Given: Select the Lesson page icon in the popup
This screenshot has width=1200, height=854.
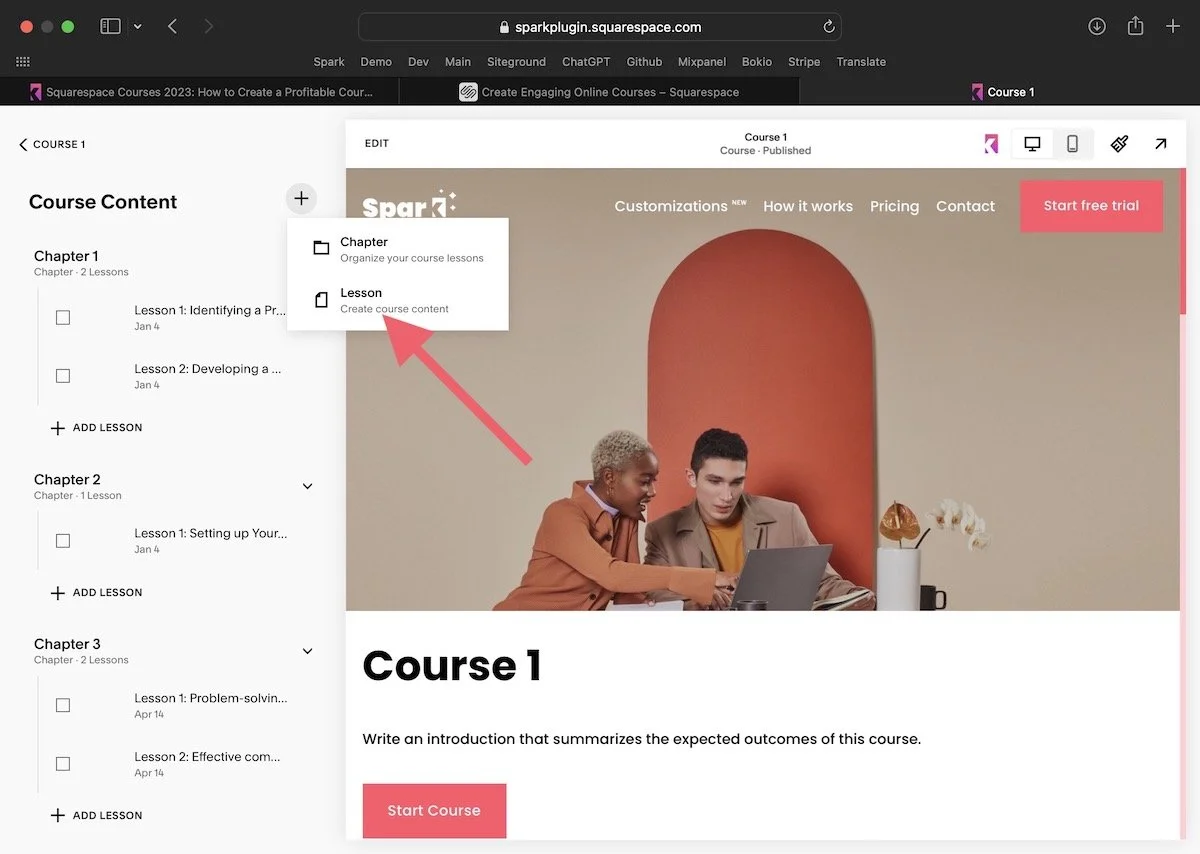Looking at the screenshot, I should 321,300.
